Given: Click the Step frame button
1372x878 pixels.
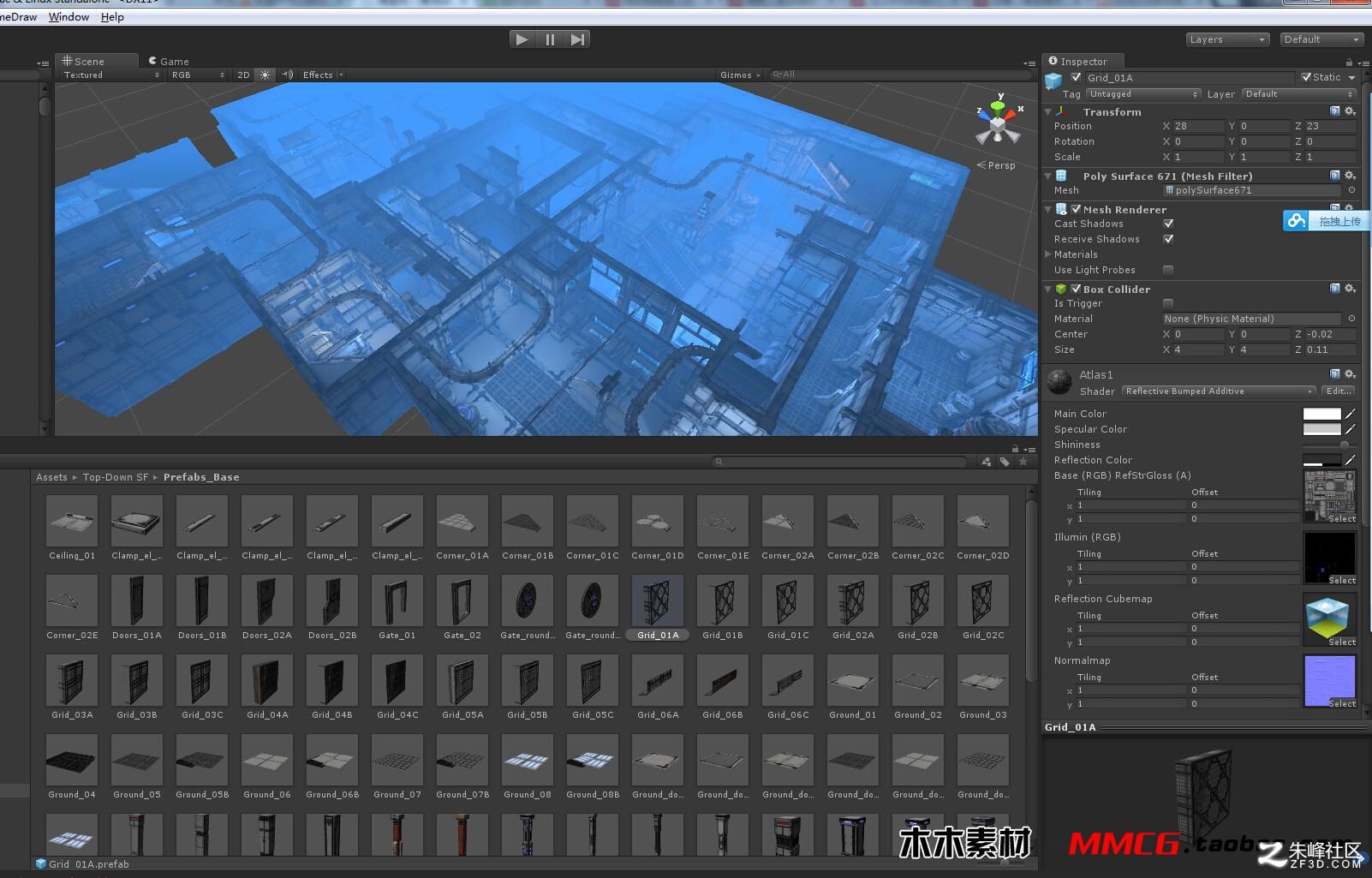Looking at the screenshot, I should tap(577, 39).
